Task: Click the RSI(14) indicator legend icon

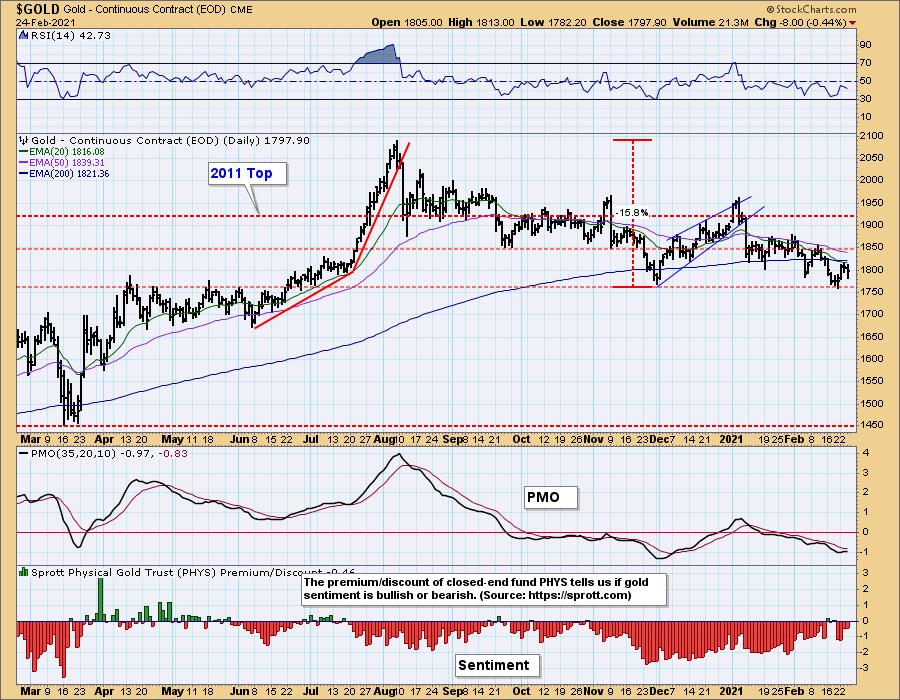Action: (x=23, y=35)
